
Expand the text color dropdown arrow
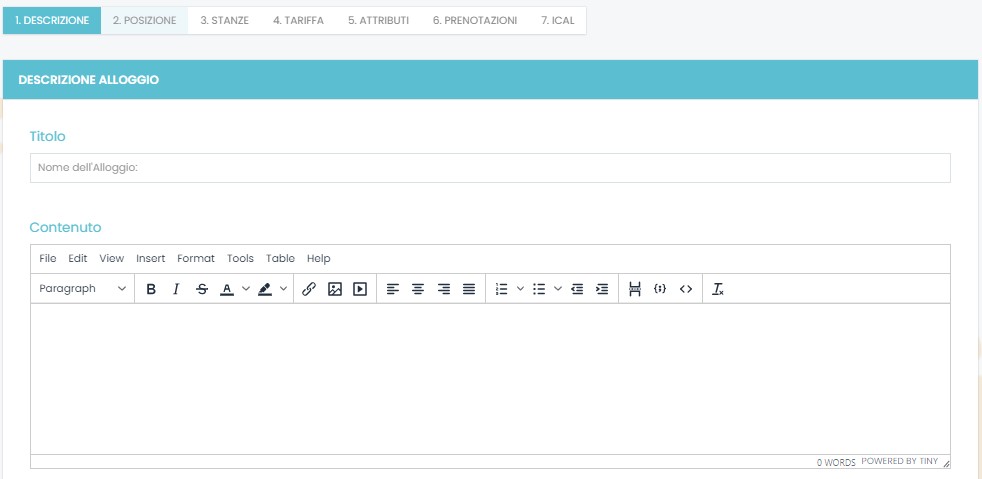click(x=246, y=289)
